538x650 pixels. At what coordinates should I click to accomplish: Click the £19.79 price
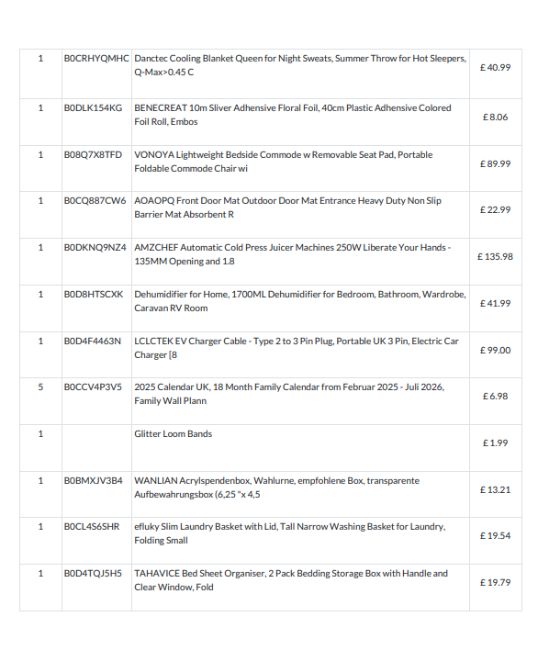[x=495, y=582]
